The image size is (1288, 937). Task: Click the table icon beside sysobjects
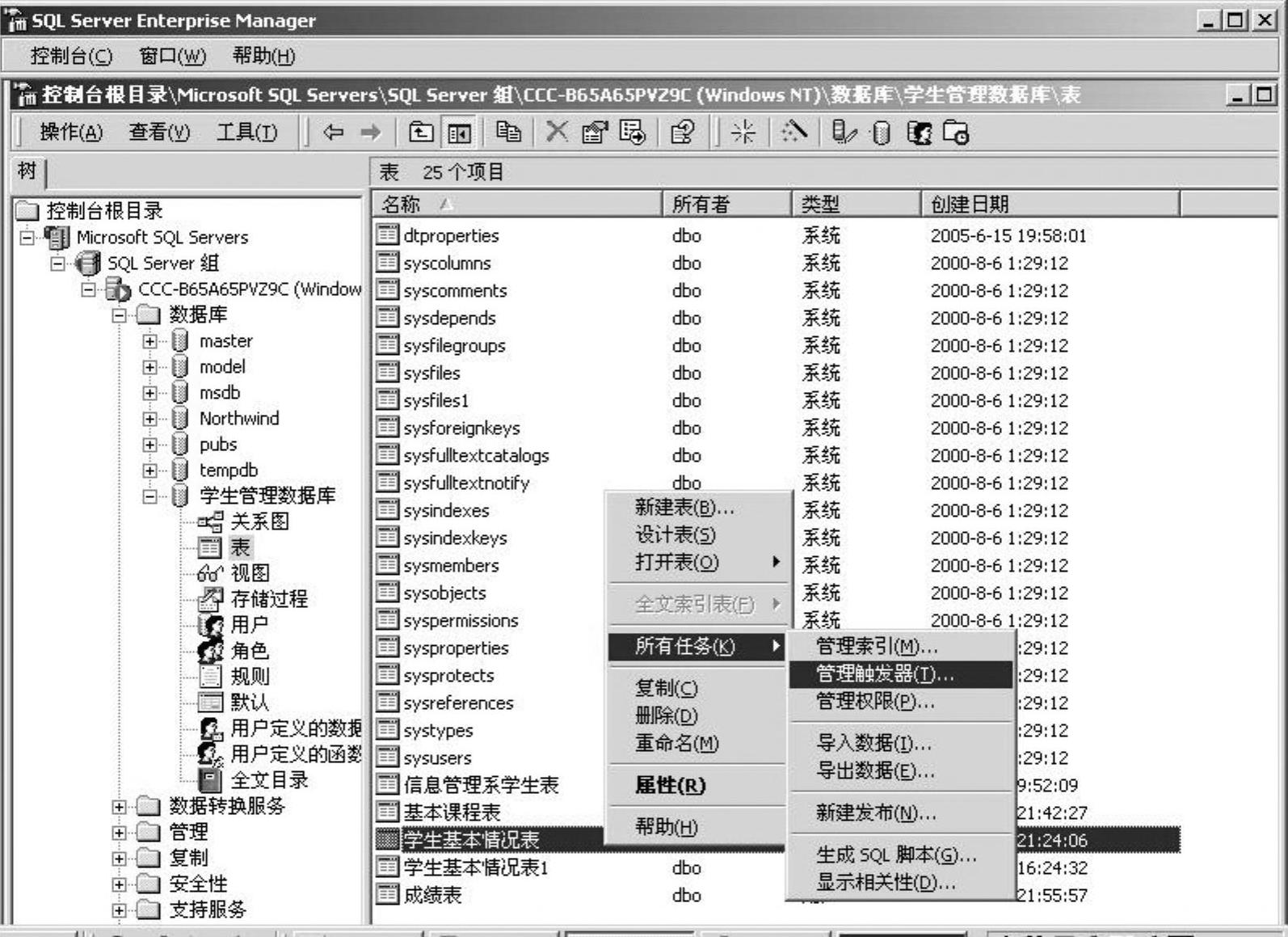(388, 593)
